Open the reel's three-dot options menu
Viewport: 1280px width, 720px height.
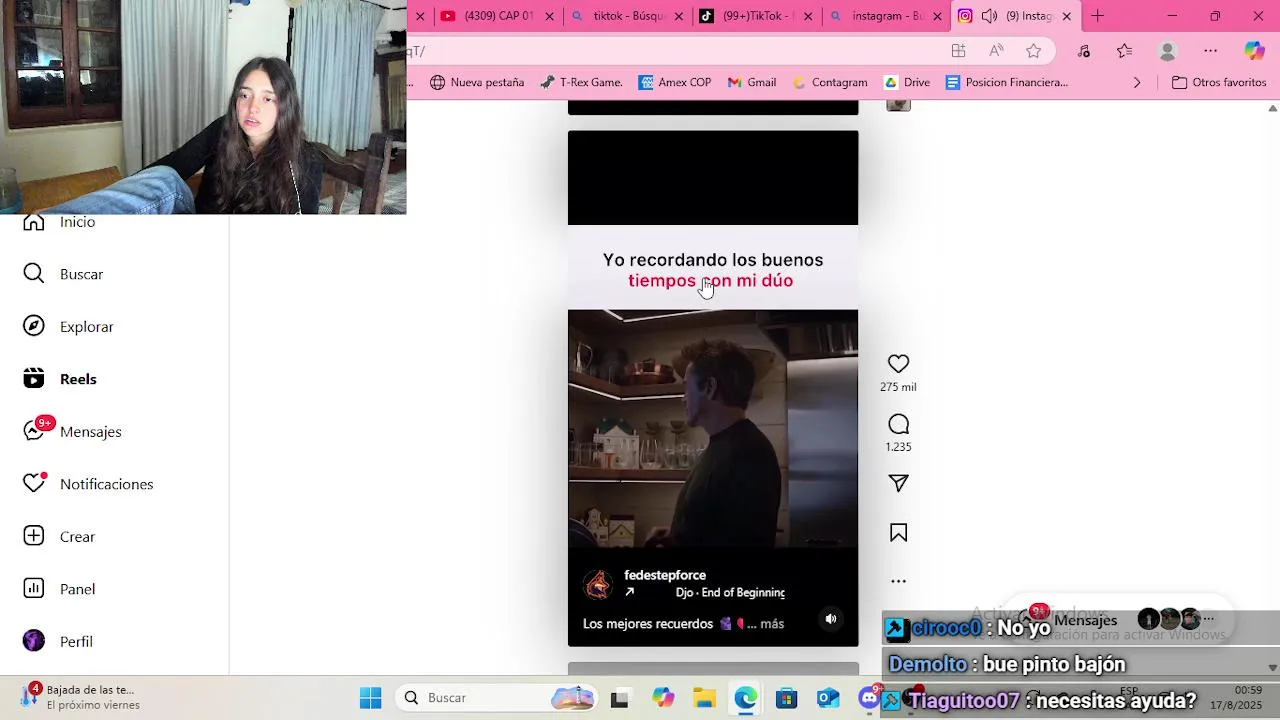(898, 581)
